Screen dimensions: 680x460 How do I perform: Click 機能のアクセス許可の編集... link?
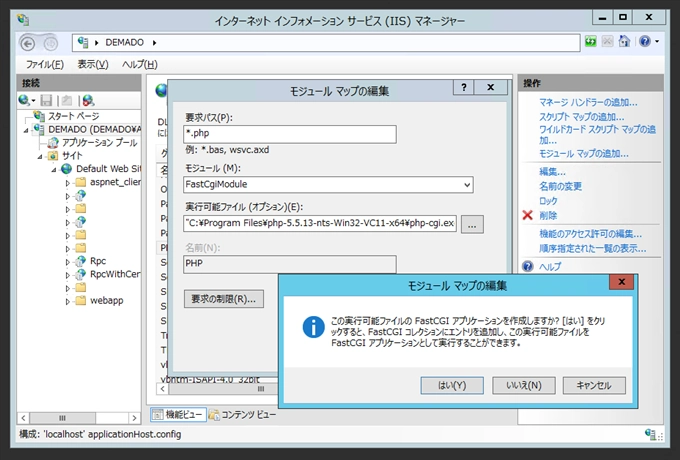click(x=590, y=234)
